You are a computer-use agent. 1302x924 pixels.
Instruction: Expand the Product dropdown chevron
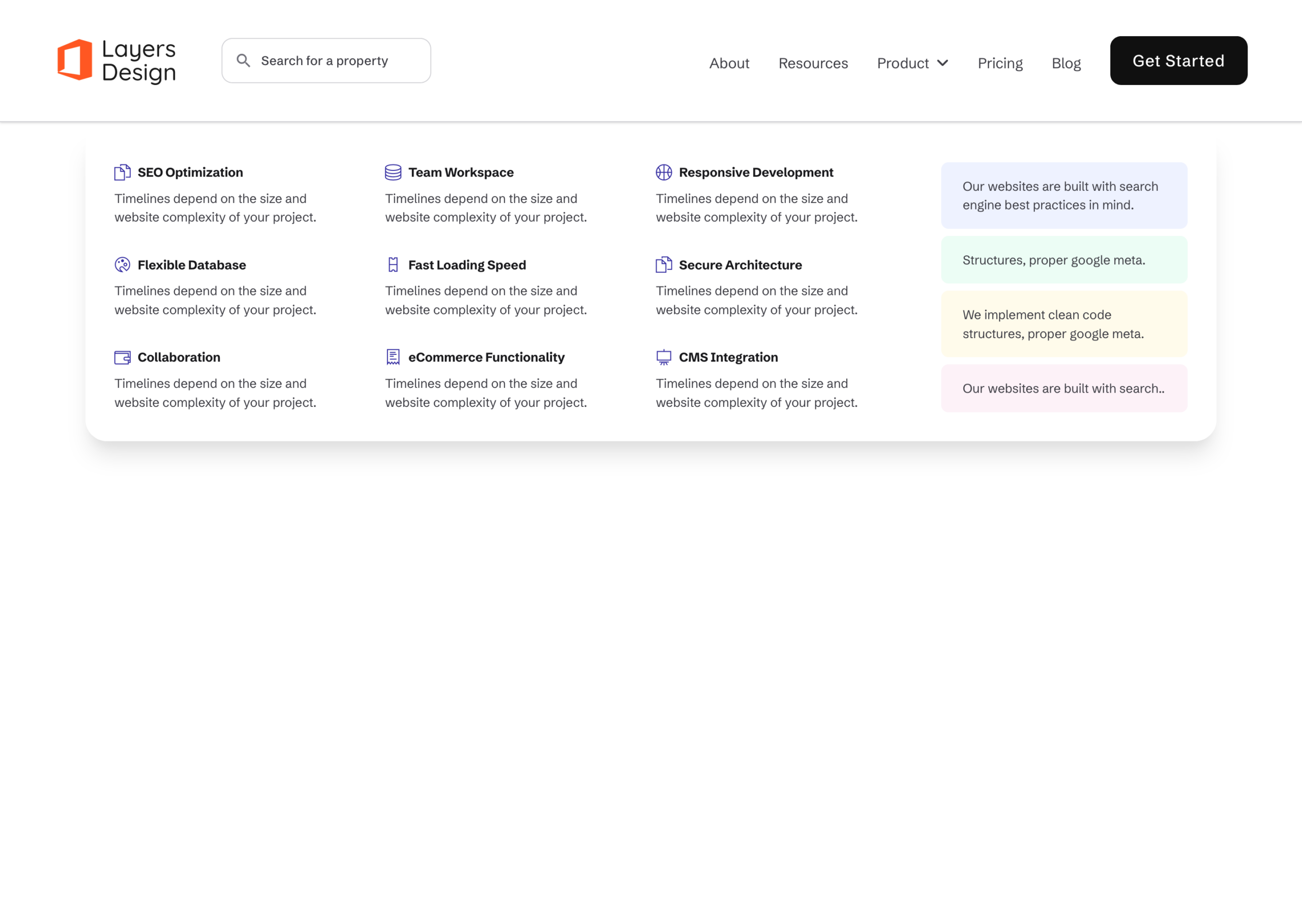point(942,63)
